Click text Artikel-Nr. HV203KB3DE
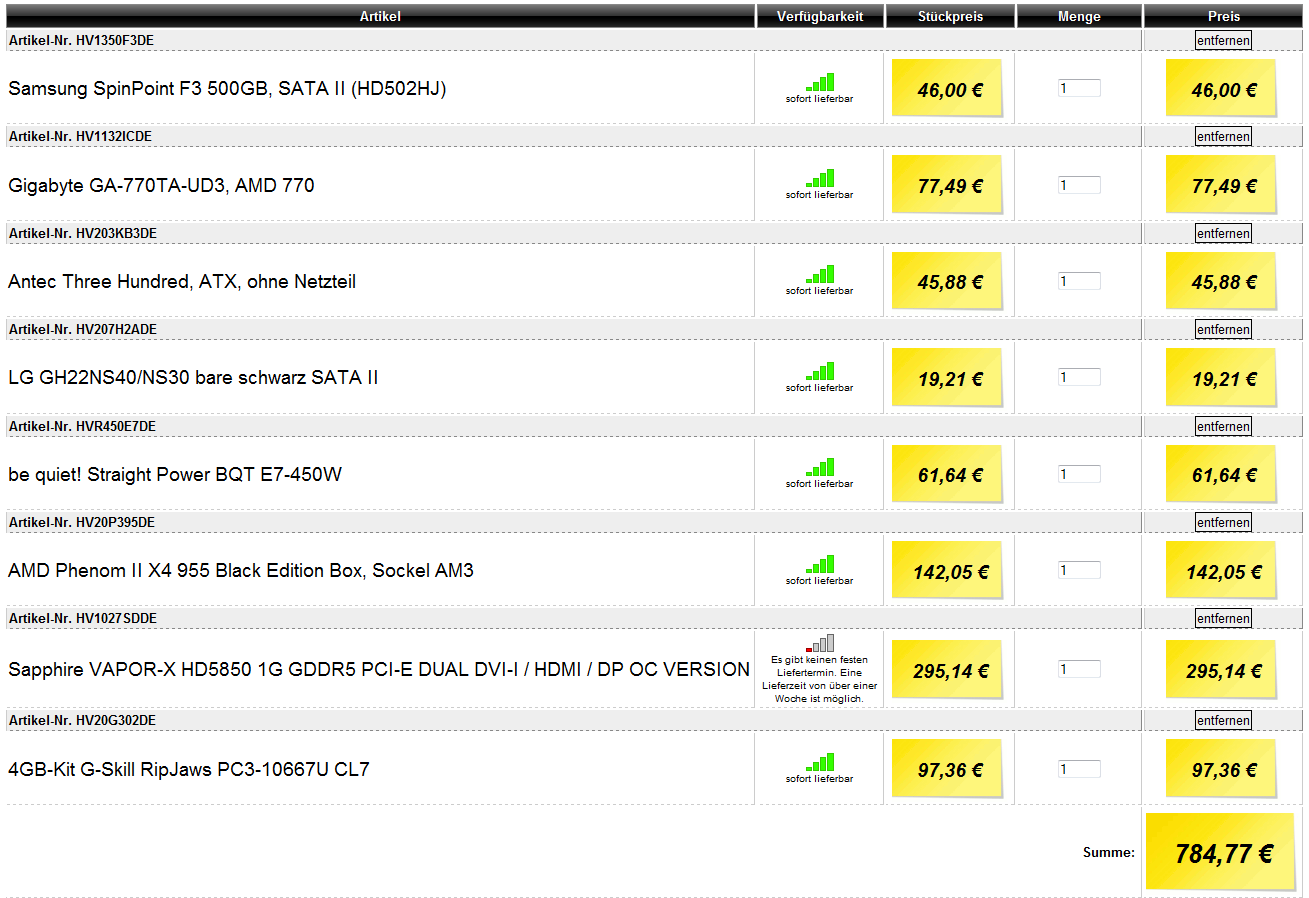The width and height of the screenshot is (1309, 898). (x=83, y=233)
